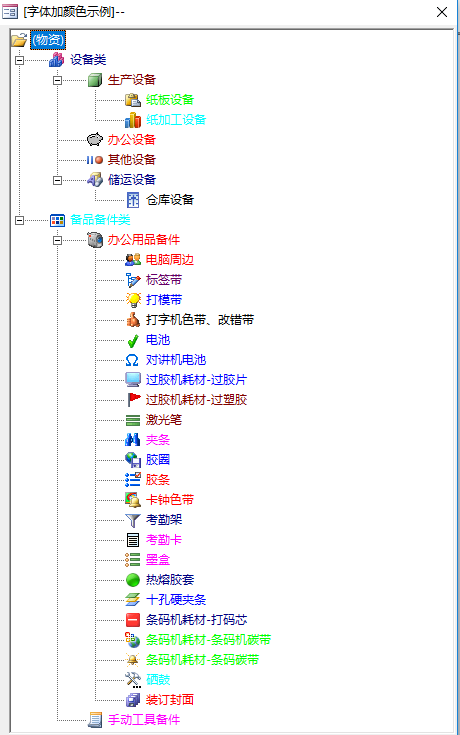Viewport: 460px width, 735px height.
Task: Select the 装订封面 item
Action: (170, 700)
